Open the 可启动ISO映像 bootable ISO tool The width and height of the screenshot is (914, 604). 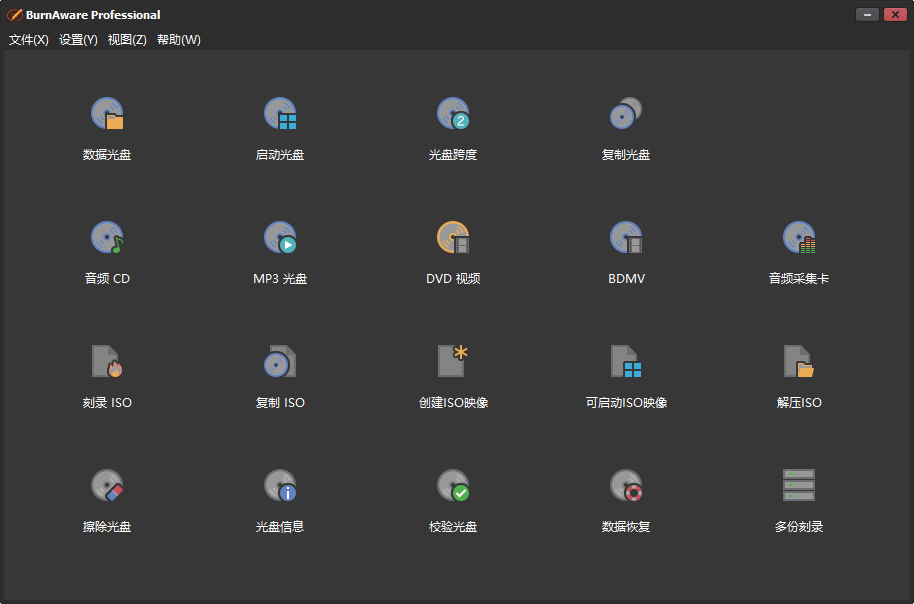(626, 362)
